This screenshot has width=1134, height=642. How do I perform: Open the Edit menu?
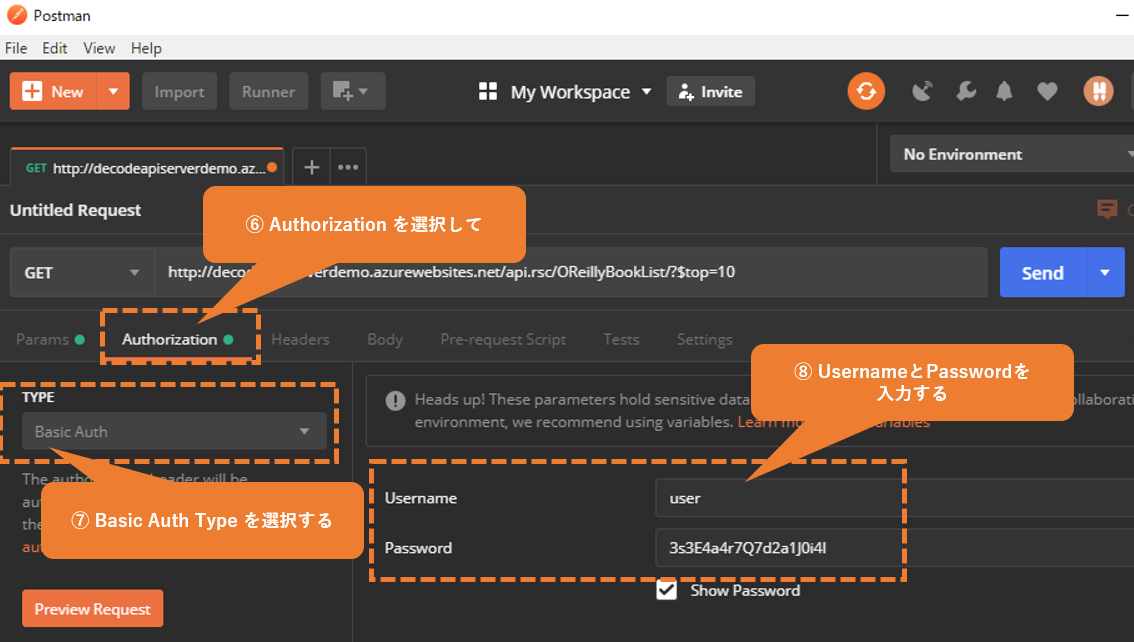pyautogui.click(x=55, y=48)
